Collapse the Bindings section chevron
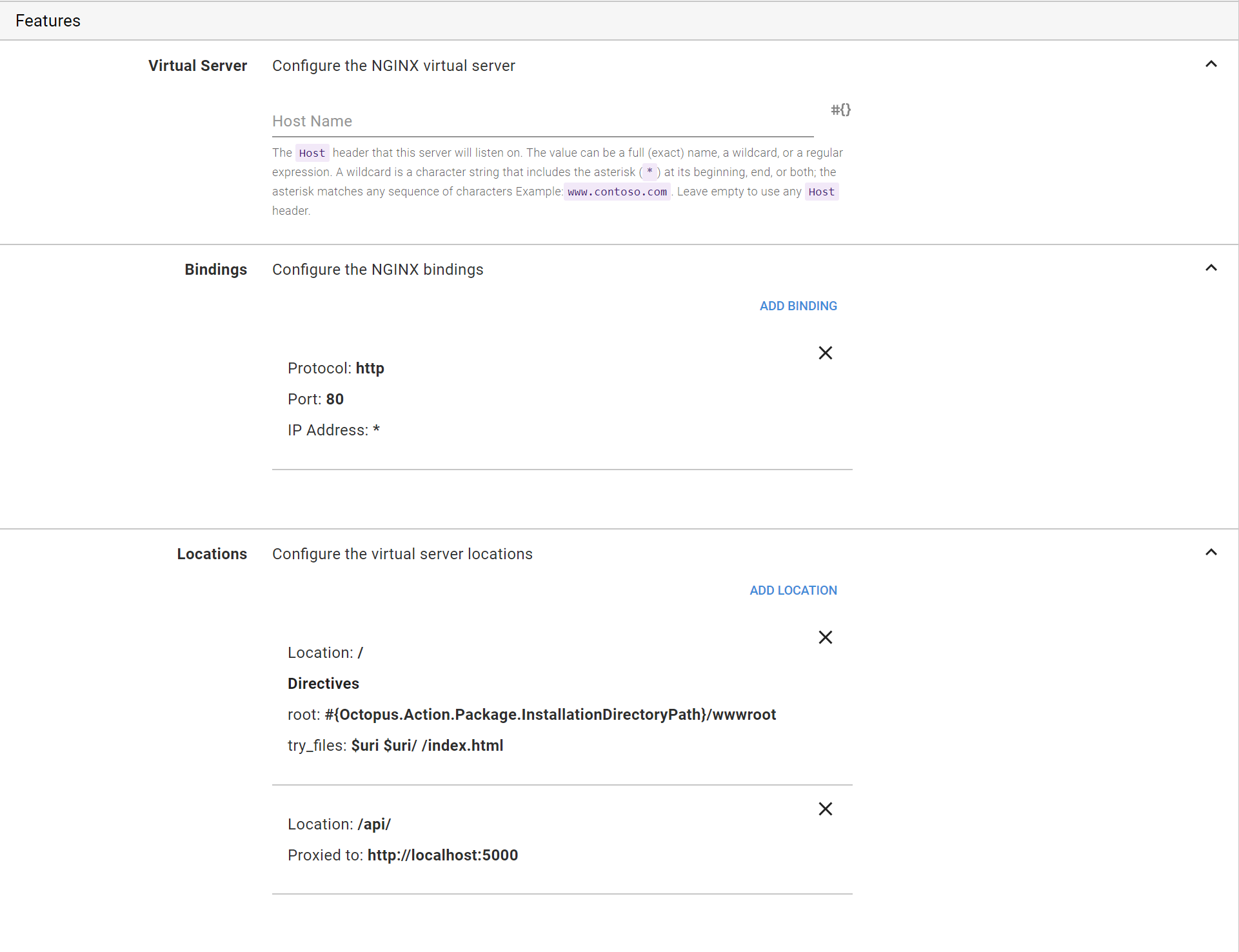 point(1211,268)
